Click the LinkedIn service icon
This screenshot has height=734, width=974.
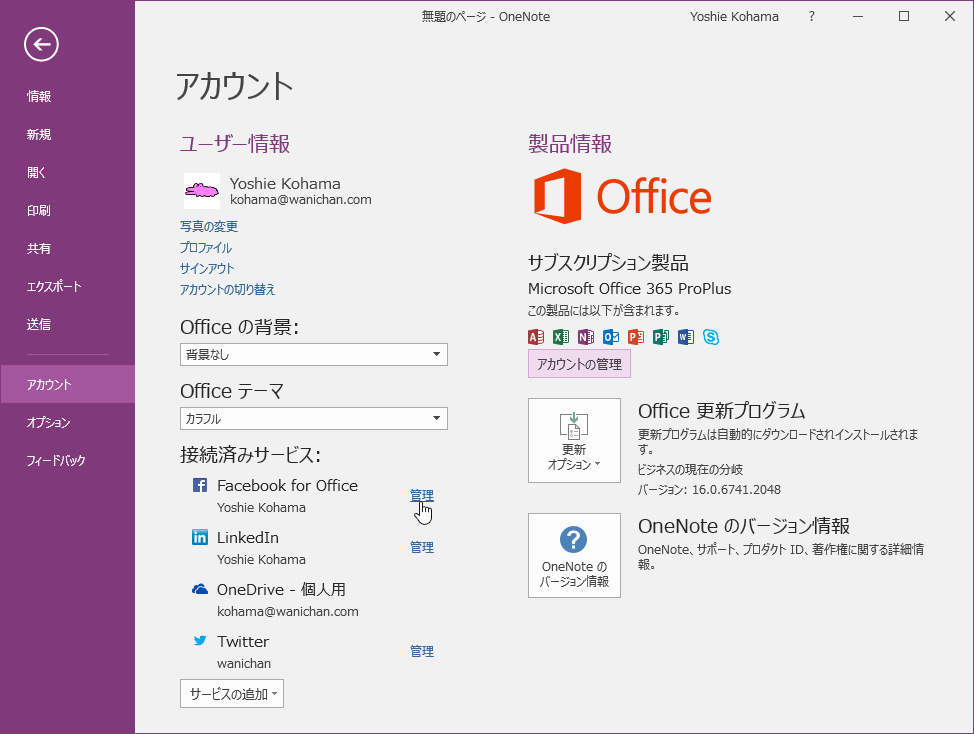point(200,537)
